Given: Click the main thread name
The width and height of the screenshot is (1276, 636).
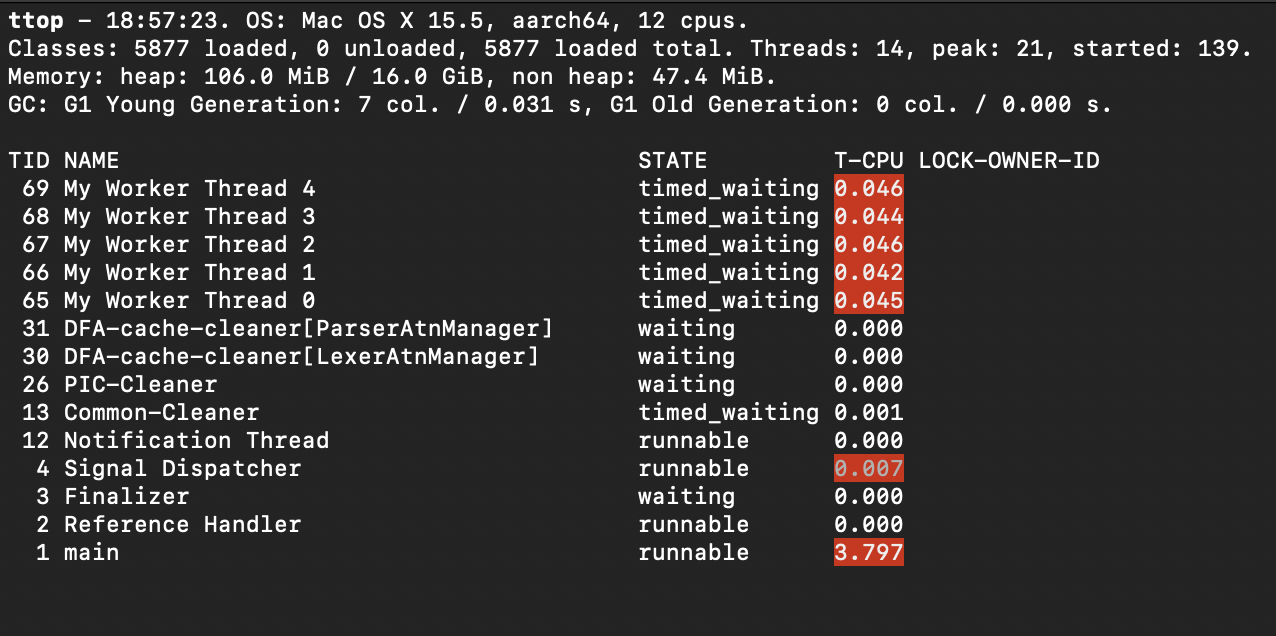Looking at the screenshot, I should (x=91, y=553).
